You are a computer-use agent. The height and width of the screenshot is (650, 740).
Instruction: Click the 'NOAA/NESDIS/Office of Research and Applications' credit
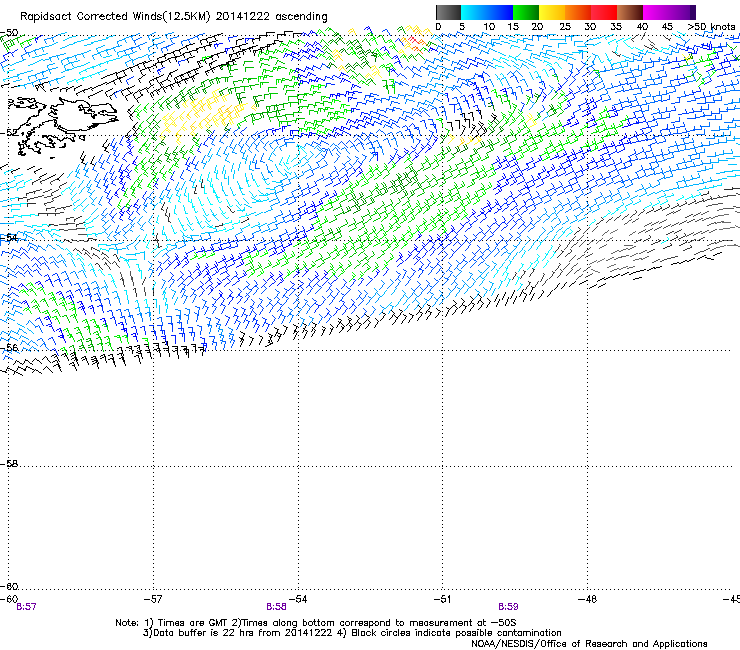tap(589, 644)
